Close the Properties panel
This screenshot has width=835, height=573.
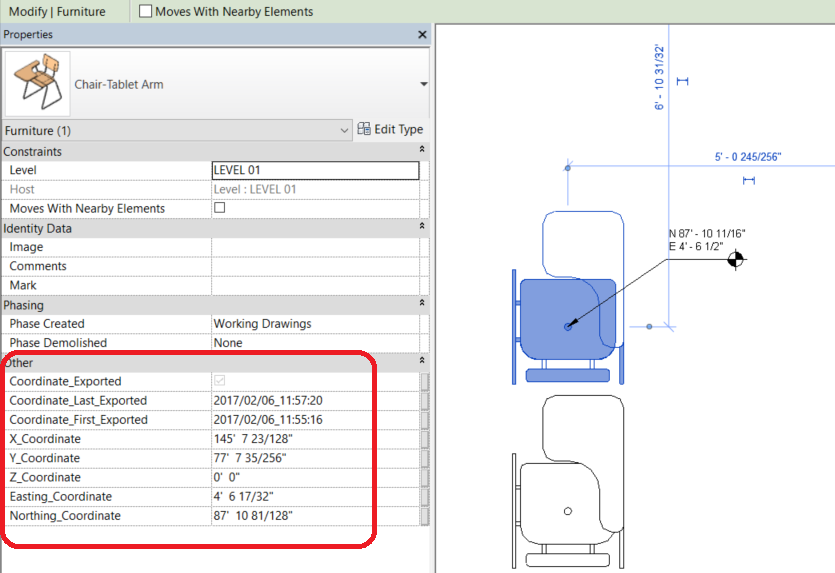click(x=422, y=35)
